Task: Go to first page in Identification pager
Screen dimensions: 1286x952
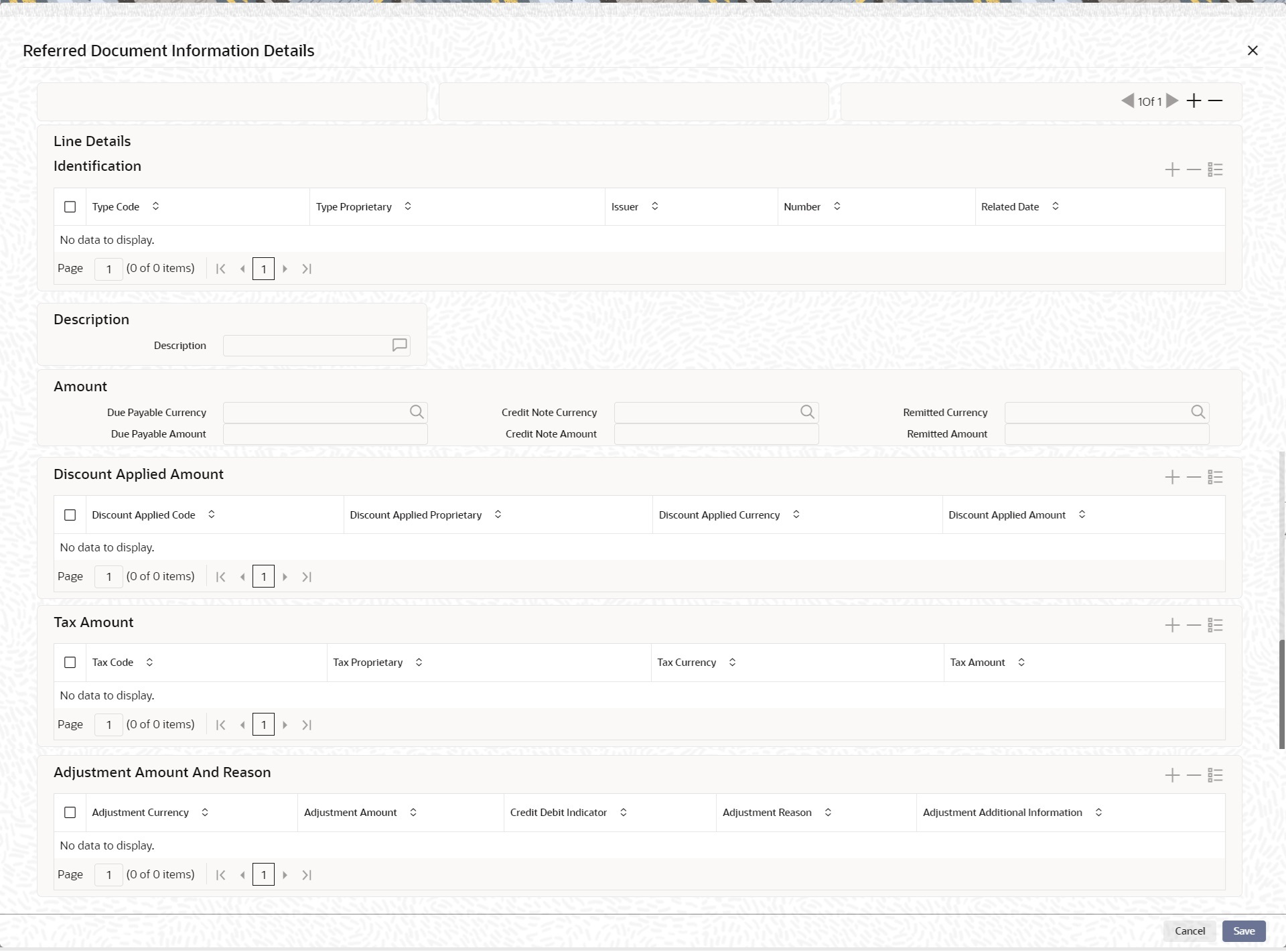Action: [x=220, y=269]
